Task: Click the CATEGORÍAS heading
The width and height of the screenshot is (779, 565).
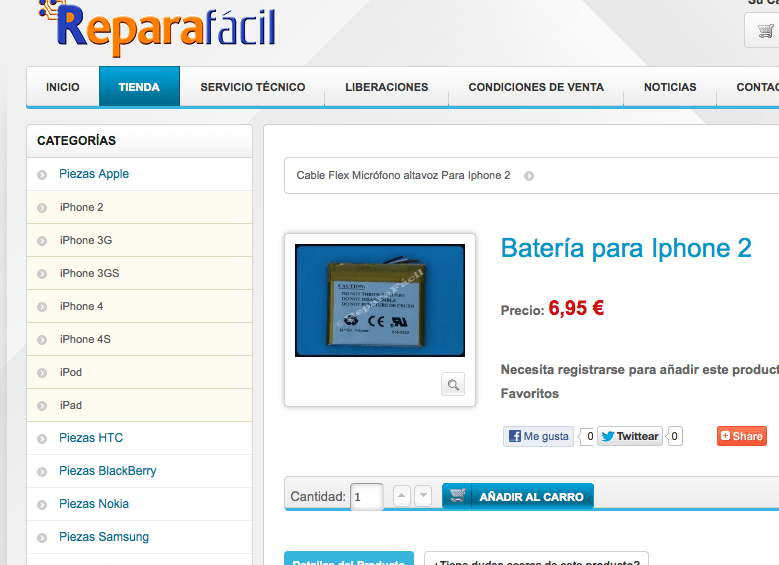Action: pos(77,141)
